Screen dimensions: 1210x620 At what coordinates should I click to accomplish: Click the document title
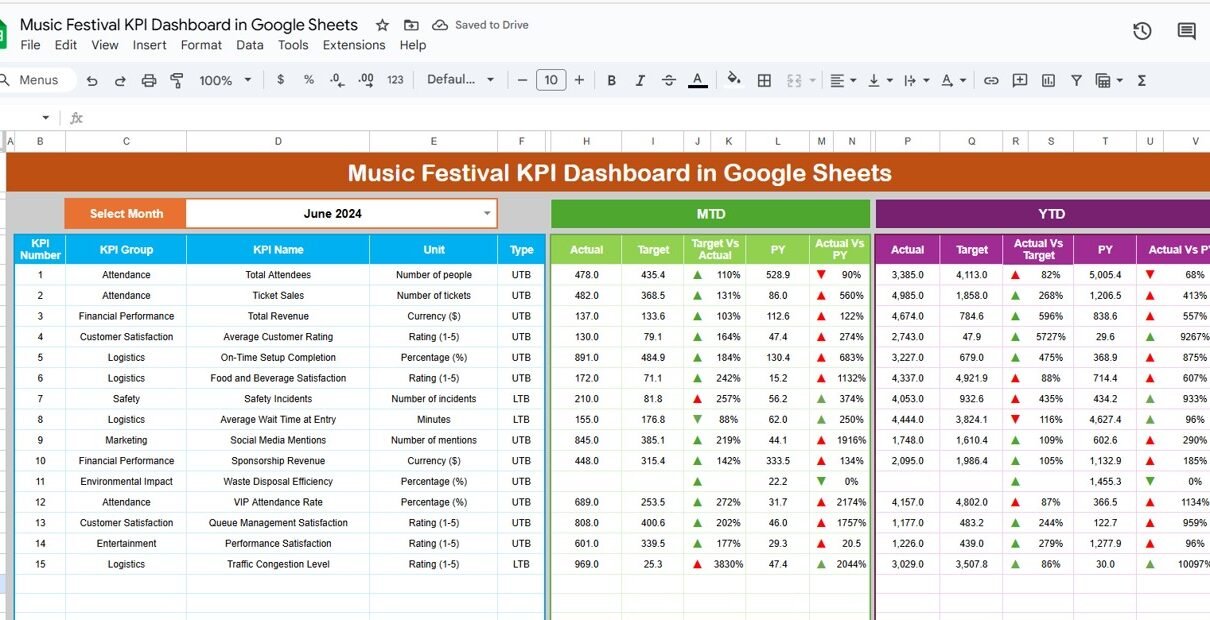click(x=189, y=25)
